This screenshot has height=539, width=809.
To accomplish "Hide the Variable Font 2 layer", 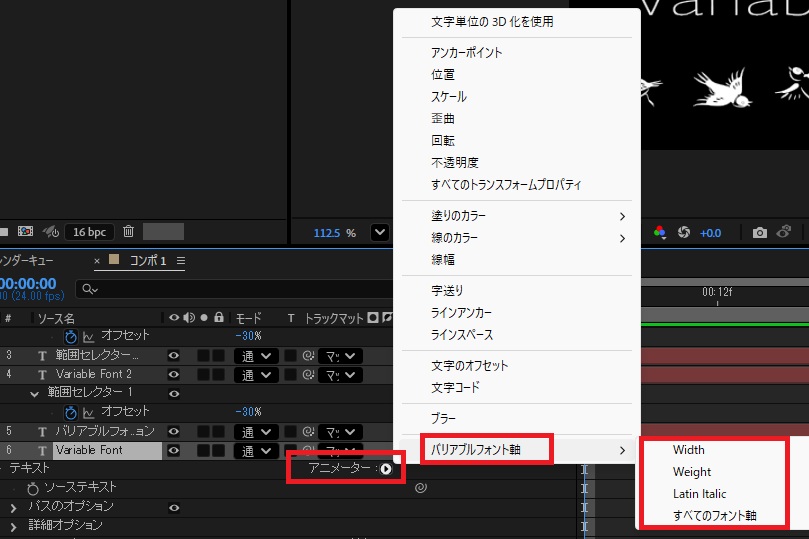I will 174,374.
